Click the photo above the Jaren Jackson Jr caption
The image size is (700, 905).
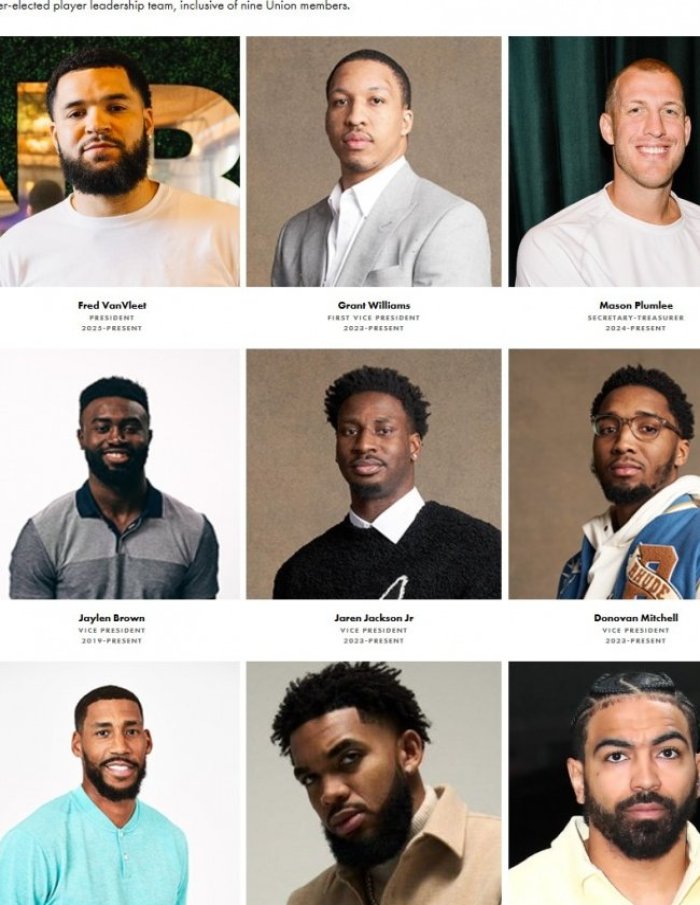click(x=374, y=474)
